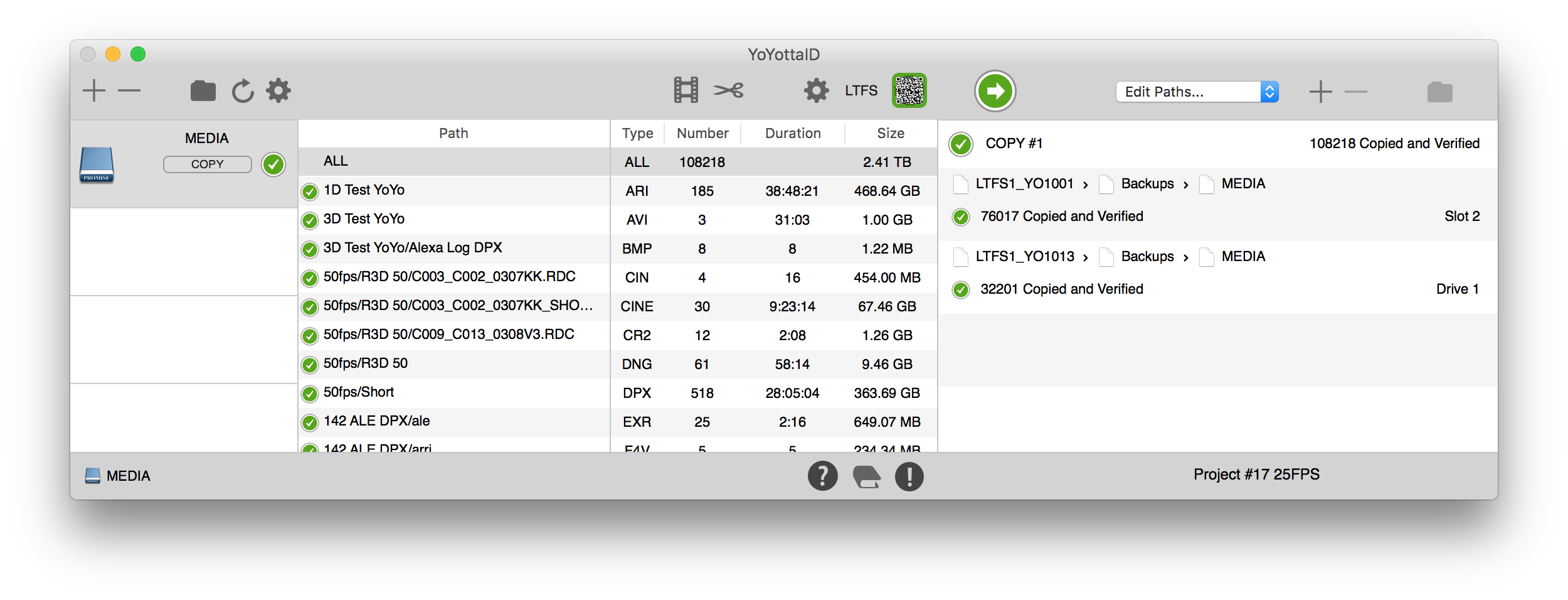Viewport: 1568px width, 600px height.
Task: Click 108218 Copied and Verified status
Action: pyautogui.click(x=1394, y=143)
